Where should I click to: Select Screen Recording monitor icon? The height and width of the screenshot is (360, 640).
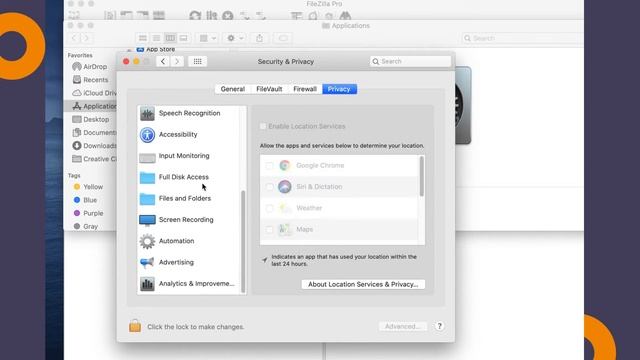(147, 220)
